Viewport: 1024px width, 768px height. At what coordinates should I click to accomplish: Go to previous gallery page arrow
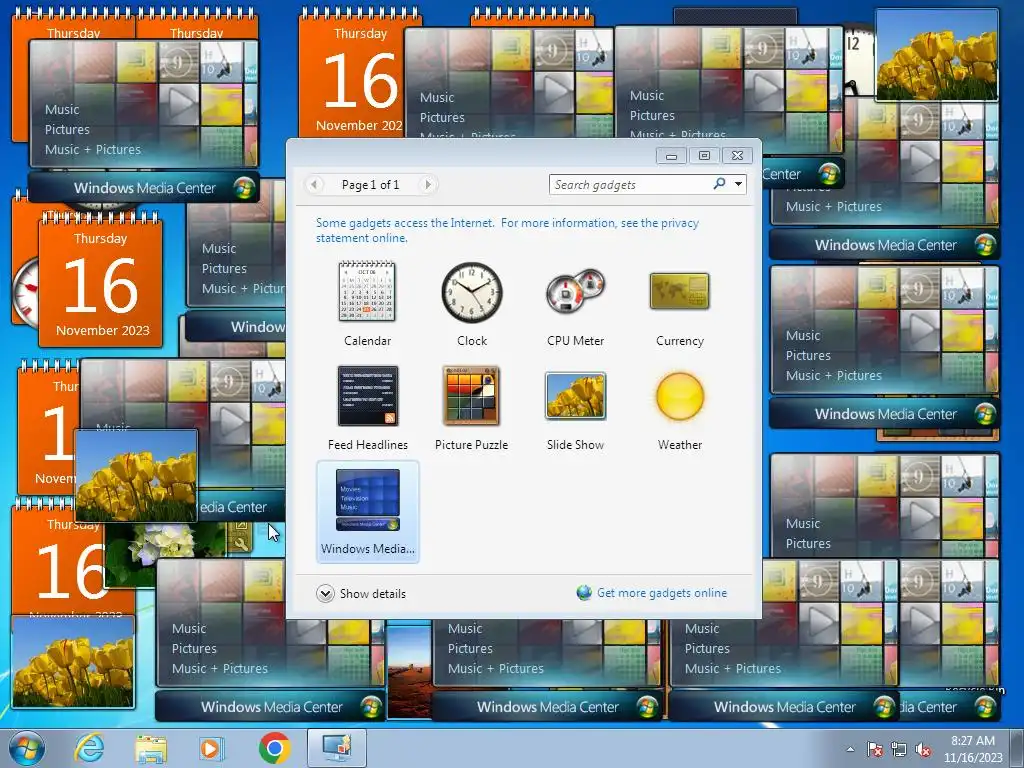click(314, 185)
